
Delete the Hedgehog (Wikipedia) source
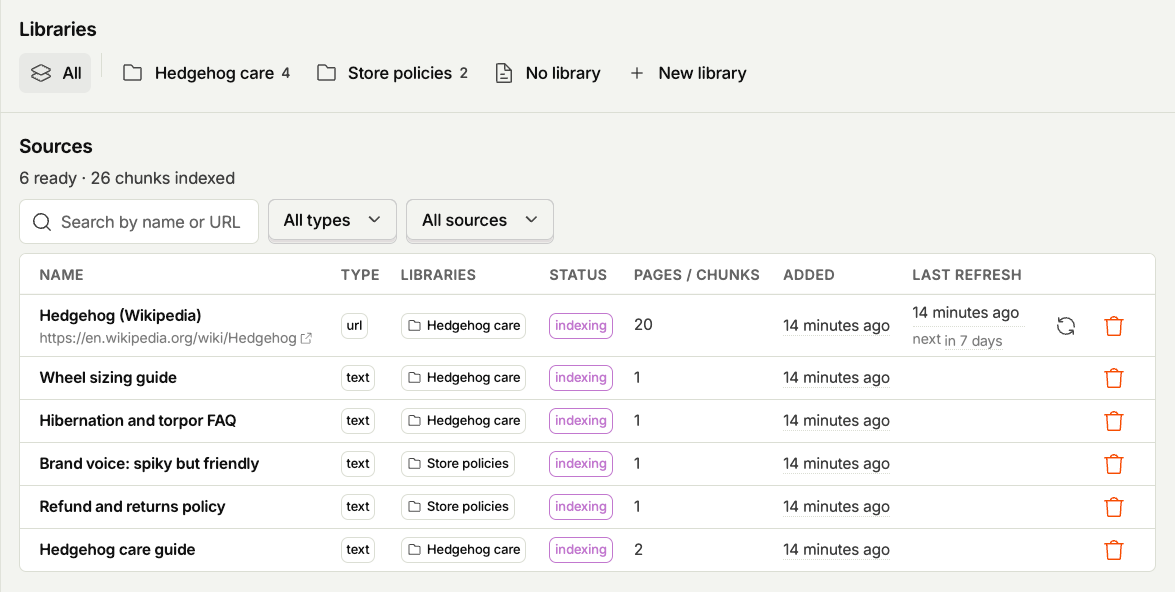click(1114, 326)
